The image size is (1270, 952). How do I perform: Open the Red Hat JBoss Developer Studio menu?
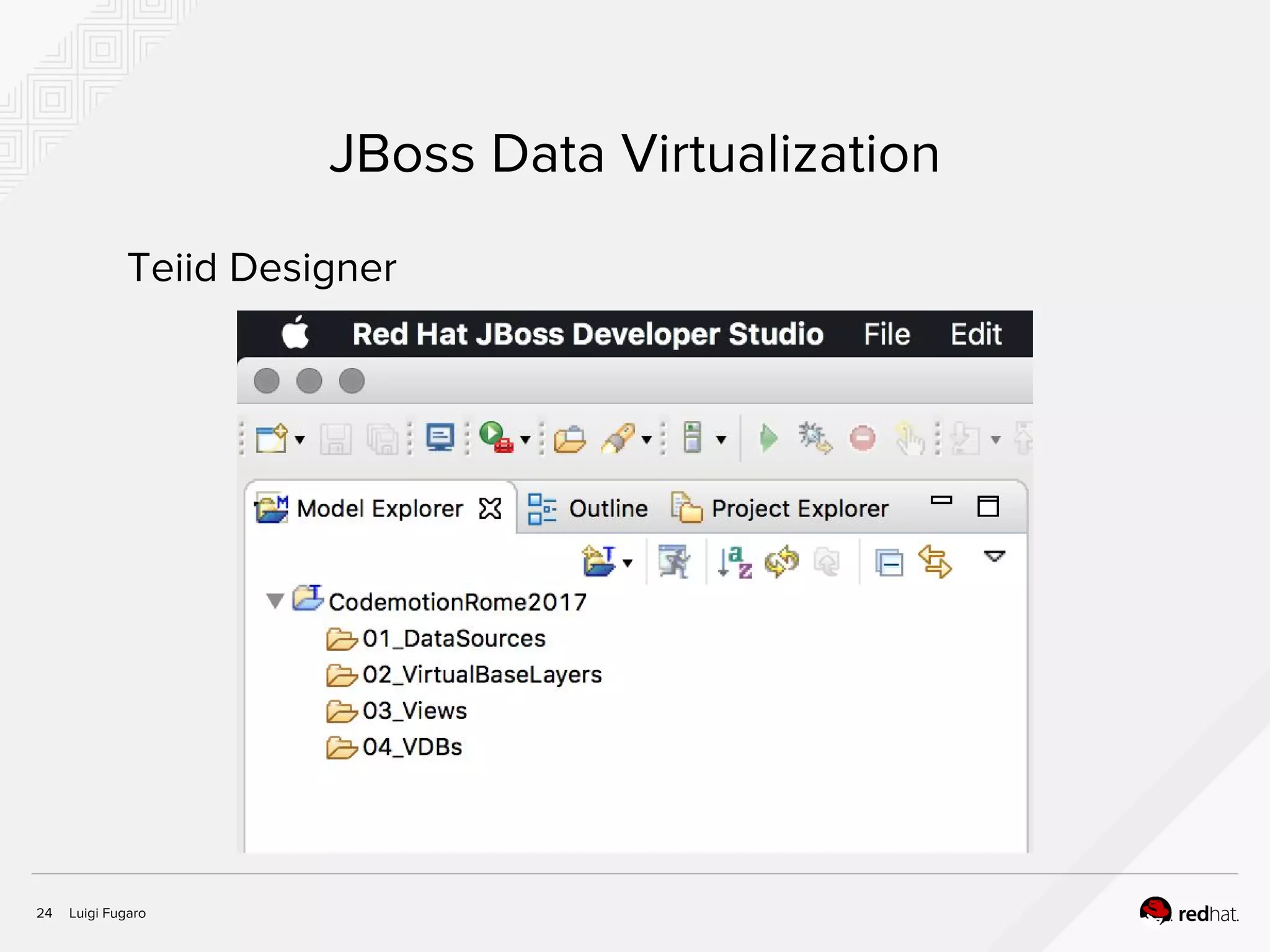588,334
